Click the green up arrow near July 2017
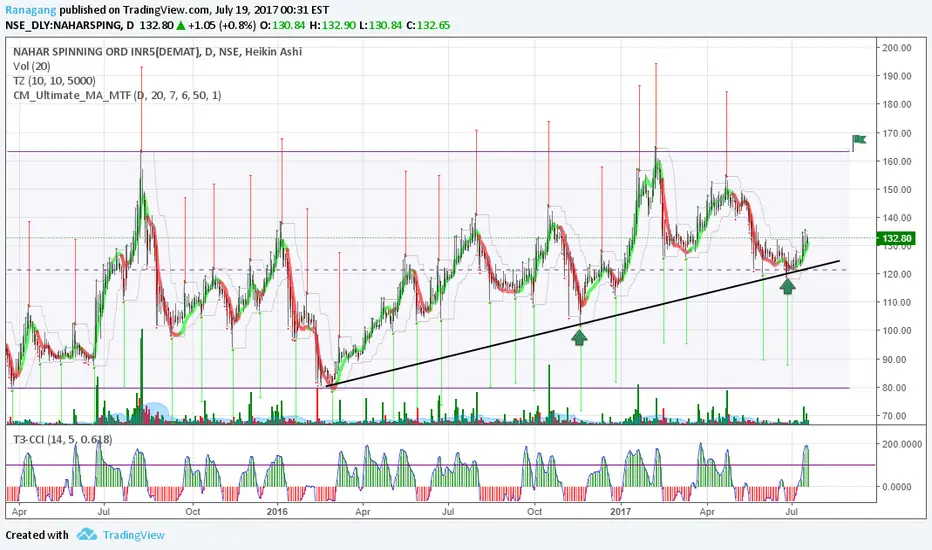Viewport: 932px width, 550px height. point(788,285)
